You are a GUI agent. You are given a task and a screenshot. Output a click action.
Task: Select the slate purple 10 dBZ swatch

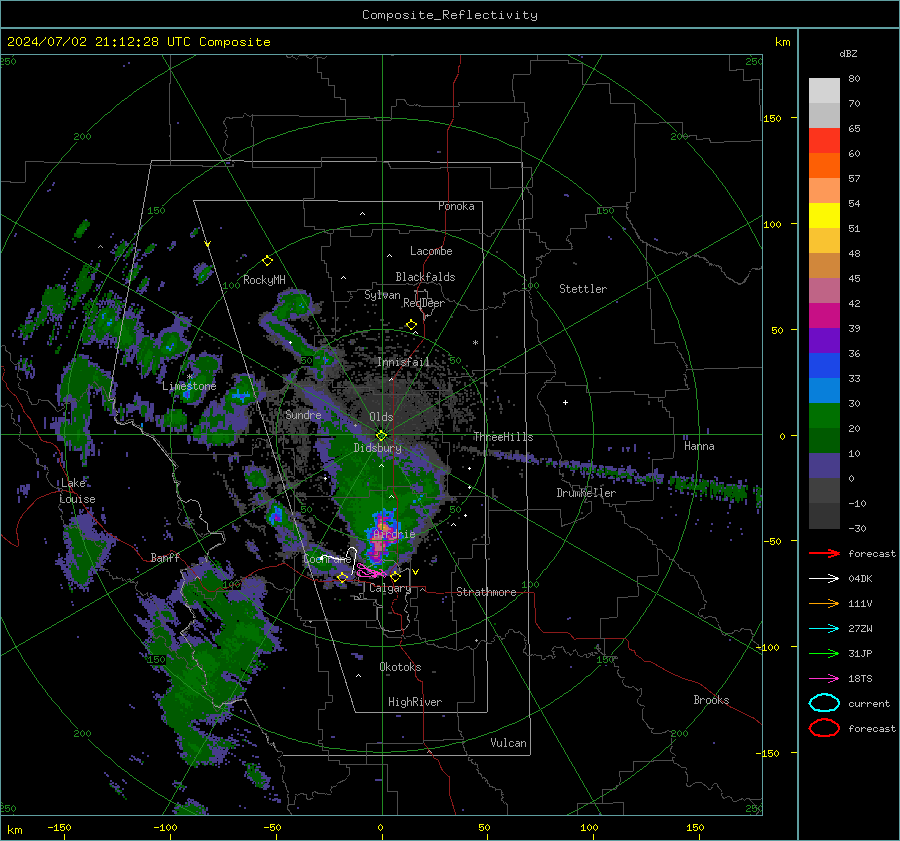[824, 466]
